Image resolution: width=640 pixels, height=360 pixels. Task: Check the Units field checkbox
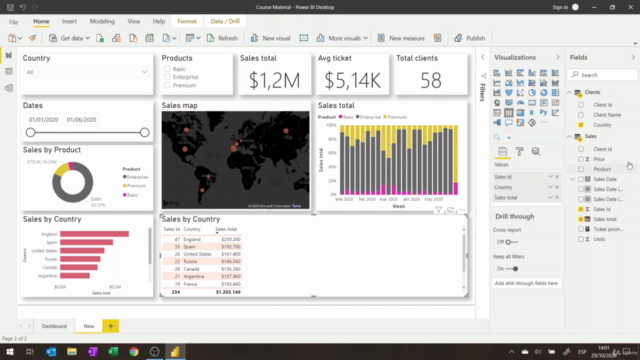coord(581,239)
